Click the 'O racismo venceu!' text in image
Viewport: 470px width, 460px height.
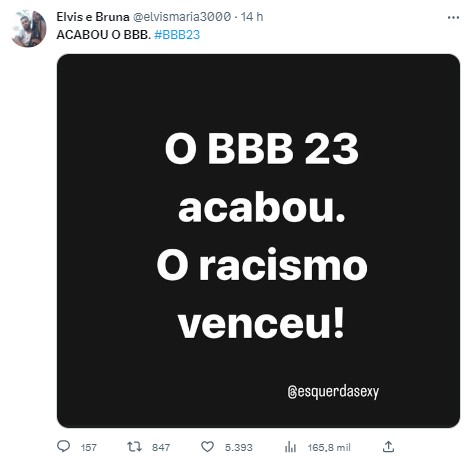point(262,294)
